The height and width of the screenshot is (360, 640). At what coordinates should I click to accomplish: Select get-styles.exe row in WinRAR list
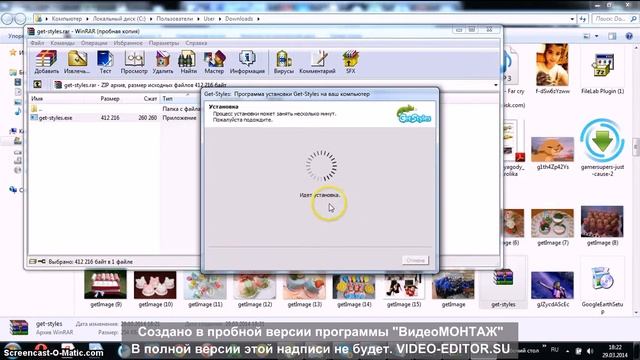tap(115, 118)
